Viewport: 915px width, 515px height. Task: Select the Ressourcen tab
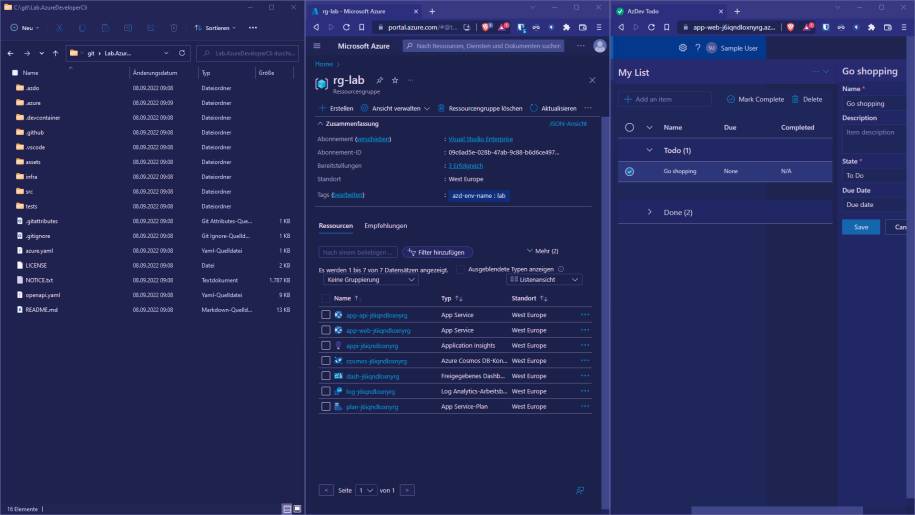(x=336, y=226)
